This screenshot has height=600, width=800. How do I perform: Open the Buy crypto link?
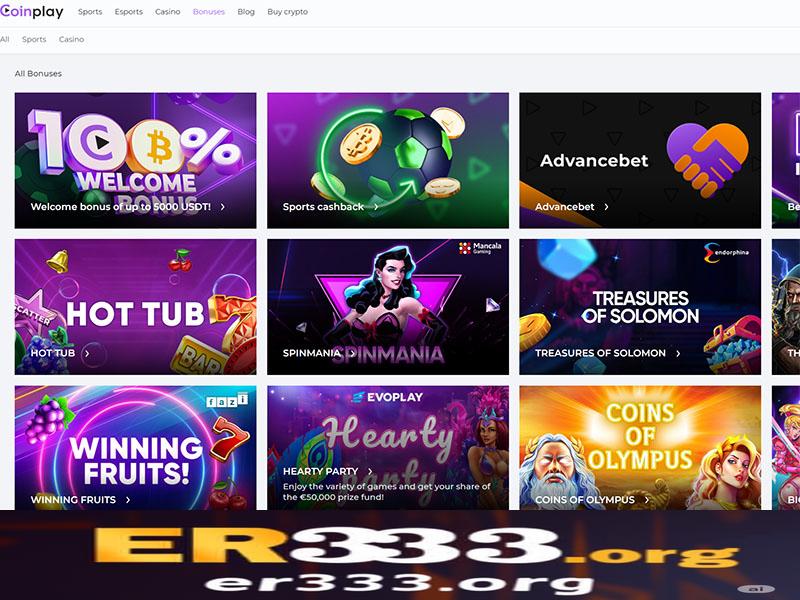(x=287, y=11)
